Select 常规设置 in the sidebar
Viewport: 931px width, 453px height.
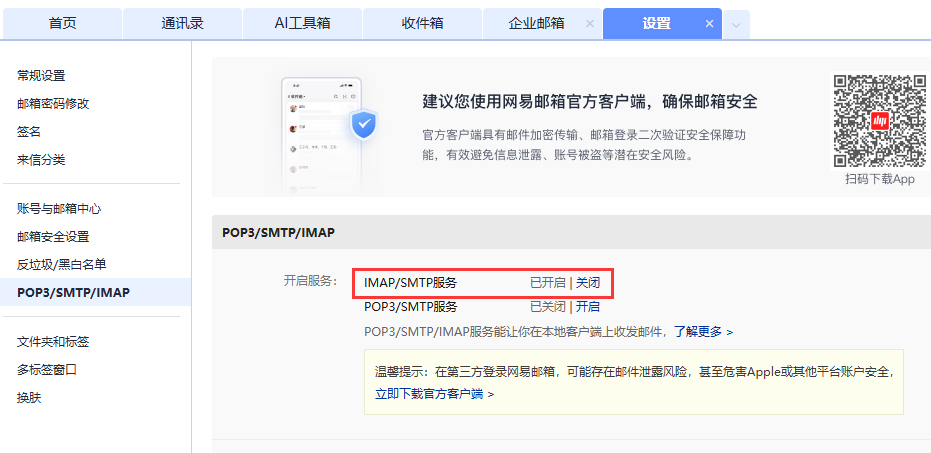tap(41, 75)
